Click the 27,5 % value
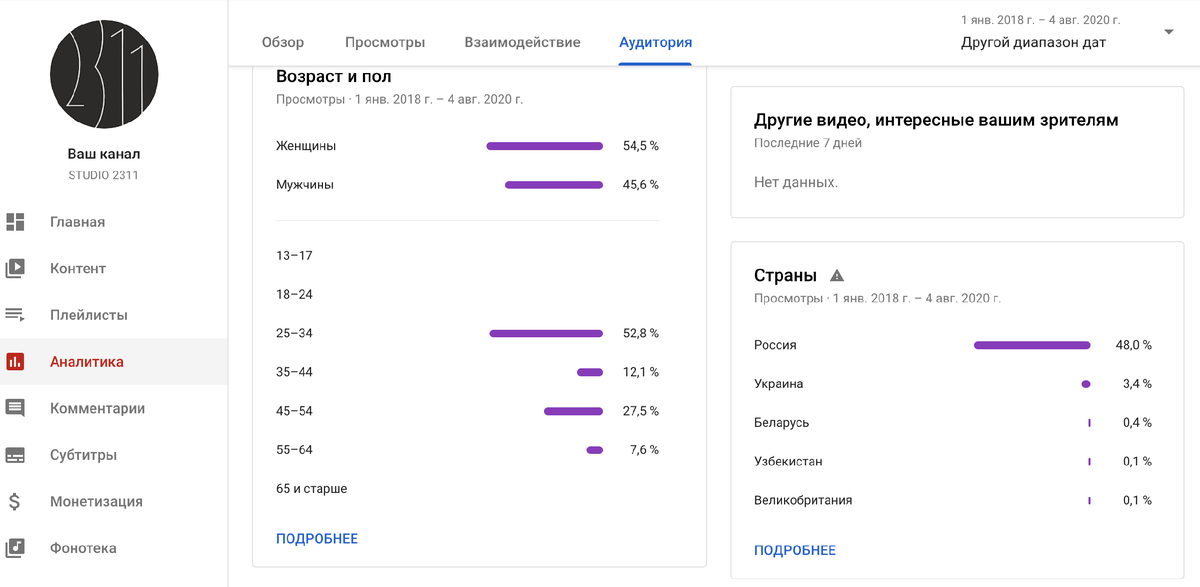Image resolution: width=1200 pixels, height=587 pixels. point(640,411)
